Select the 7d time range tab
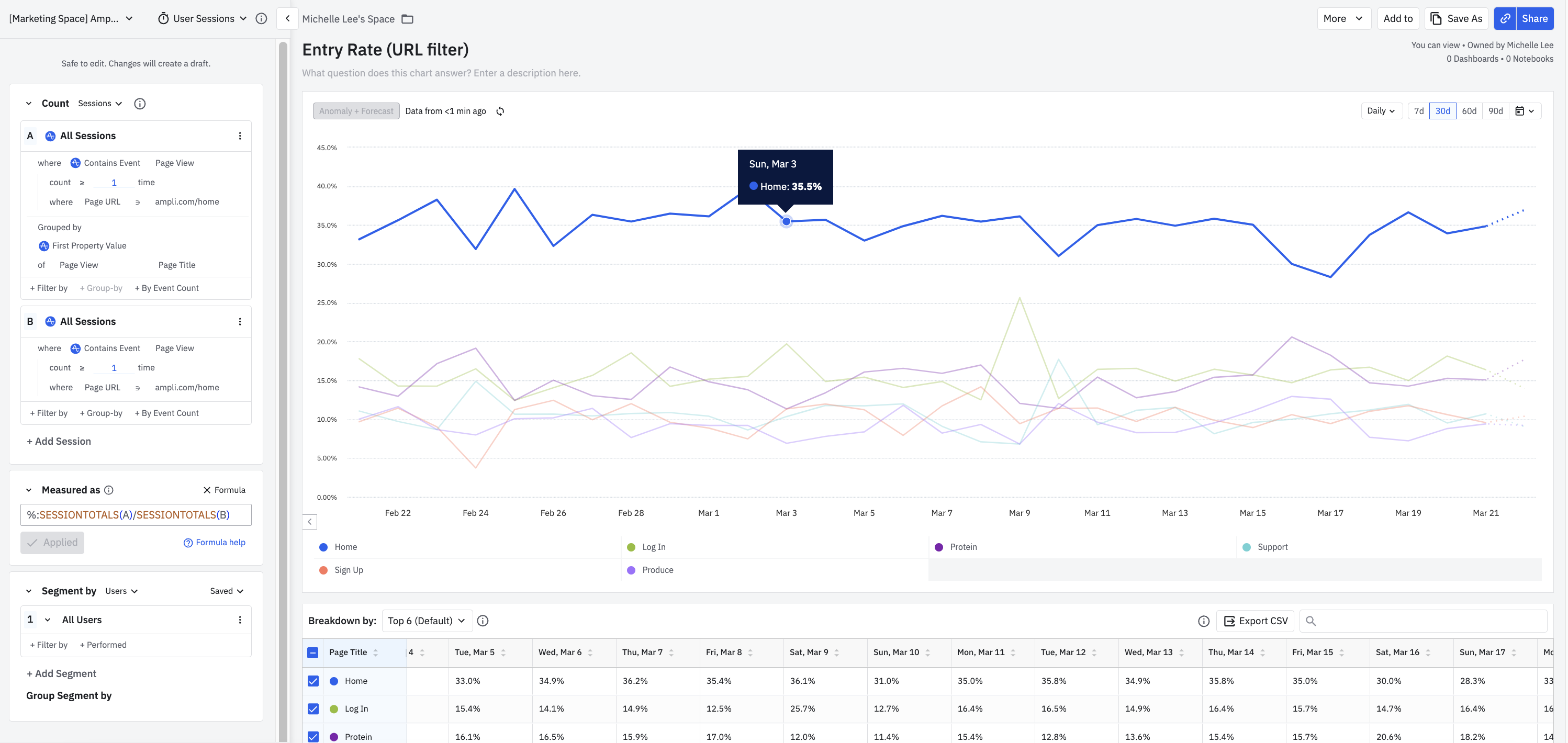 click(1418, 111)
